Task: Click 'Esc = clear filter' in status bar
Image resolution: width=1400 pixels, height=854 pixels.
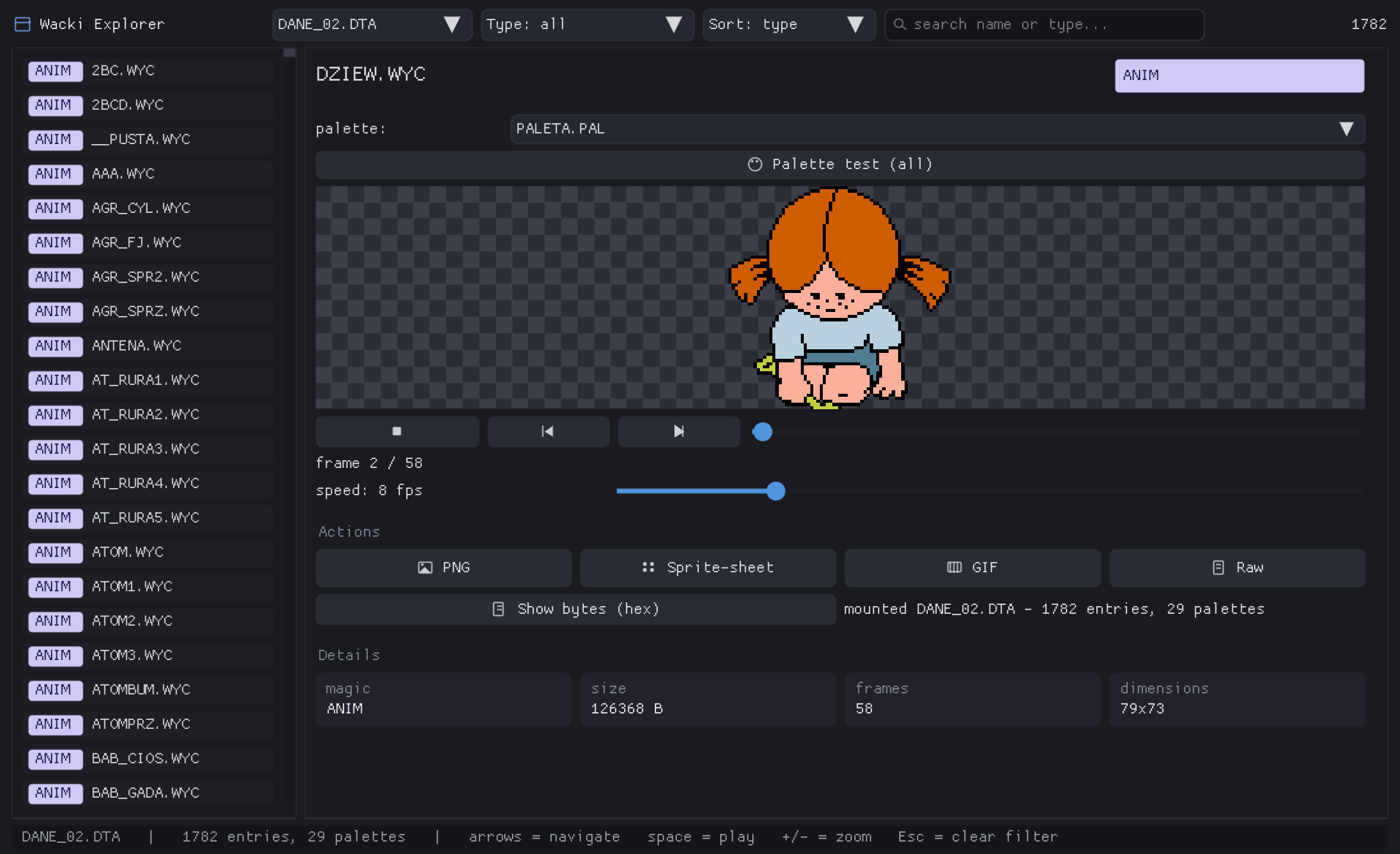Action: pos(978,837)
